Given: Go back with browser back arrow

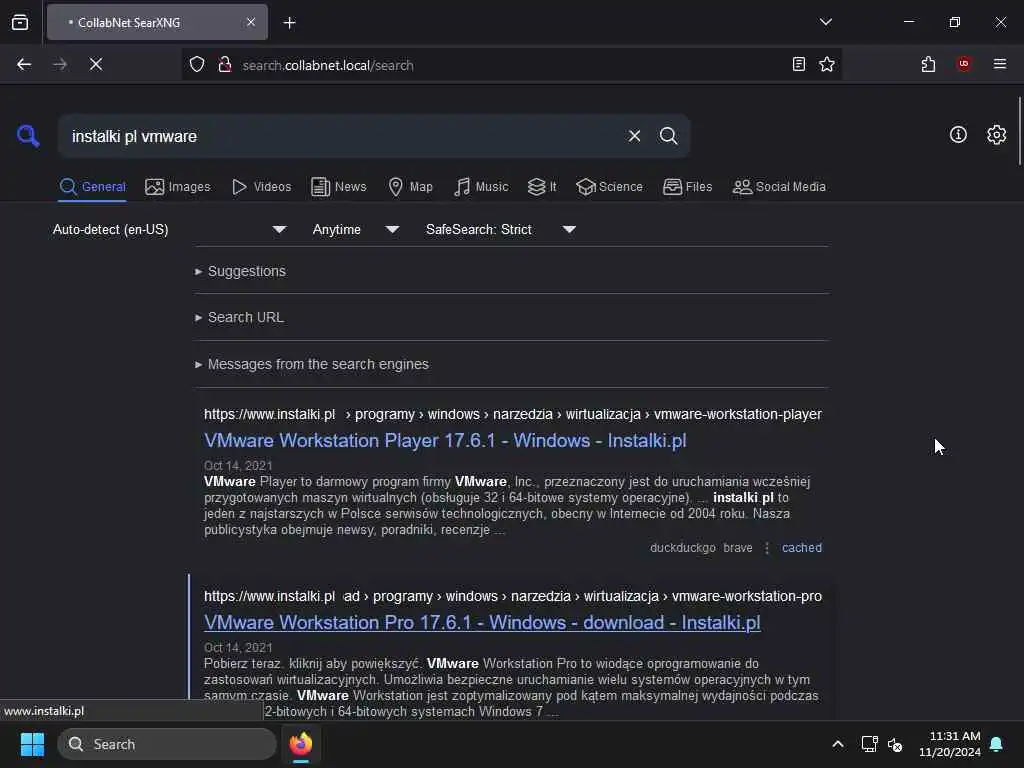Looking at the screenshot, I should click(24, 64).
